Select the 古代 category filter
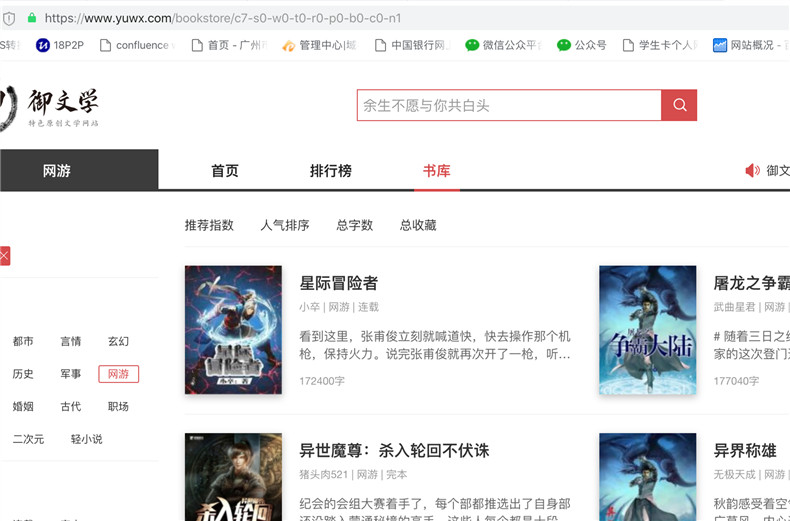Screen dimensions: 790x521 point(71,407)
